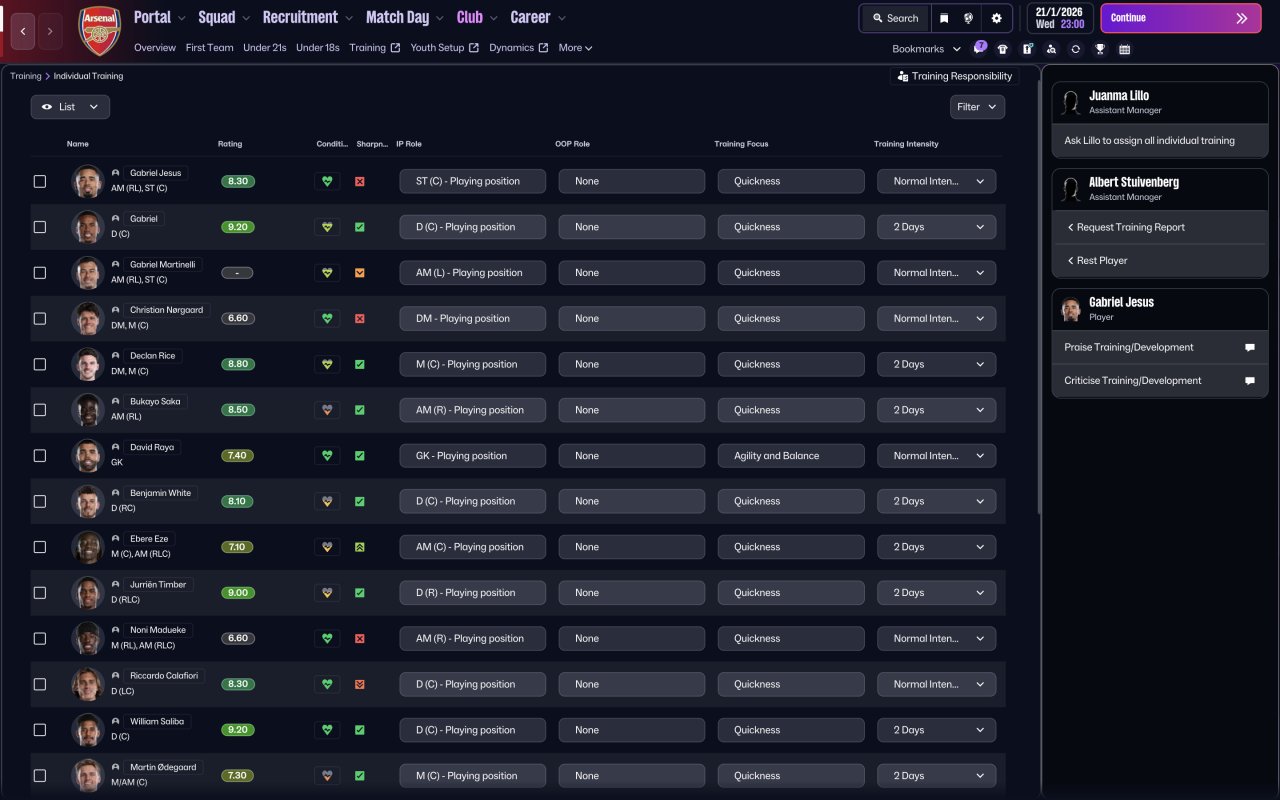
Task: Tick Benjamin White's checkbox
Action: tap(40, 501)
